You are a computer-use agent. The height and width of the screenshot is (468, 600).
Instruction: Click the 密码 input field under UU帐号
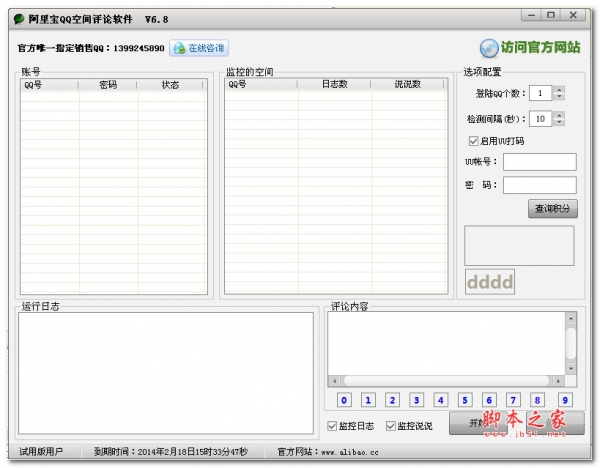tap(540, 185)
